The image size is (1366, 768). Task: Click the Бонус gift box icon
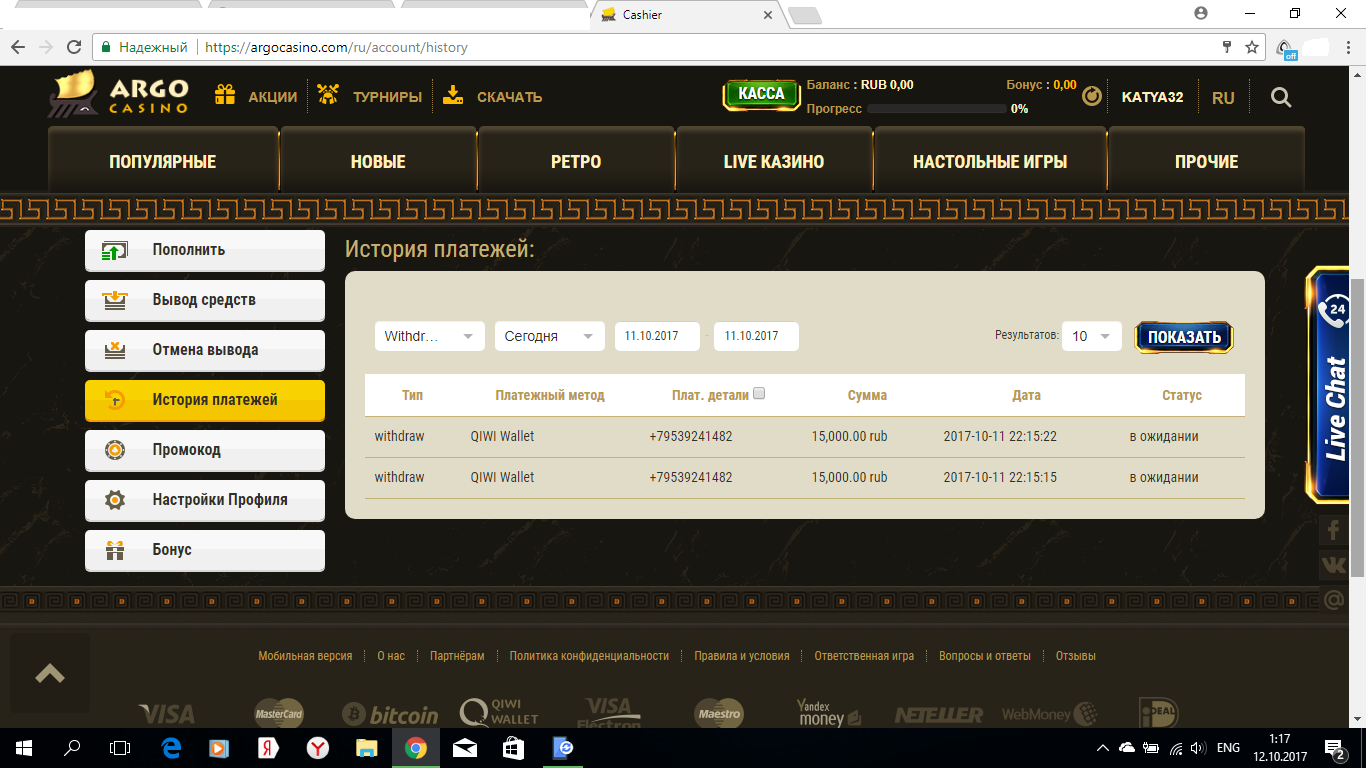[115, 550]
